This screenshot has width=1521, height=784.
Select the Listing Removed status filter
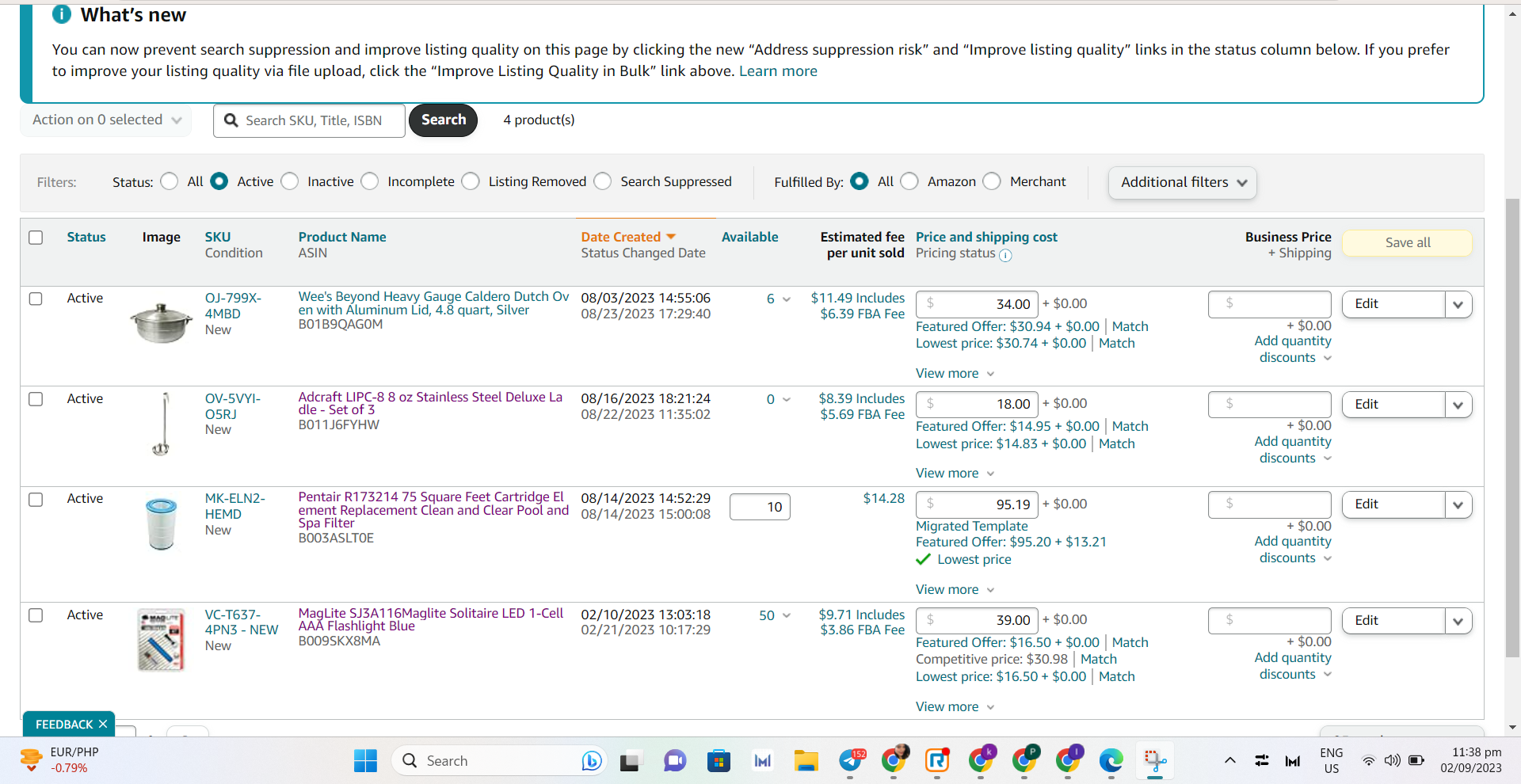coord(471,181)
